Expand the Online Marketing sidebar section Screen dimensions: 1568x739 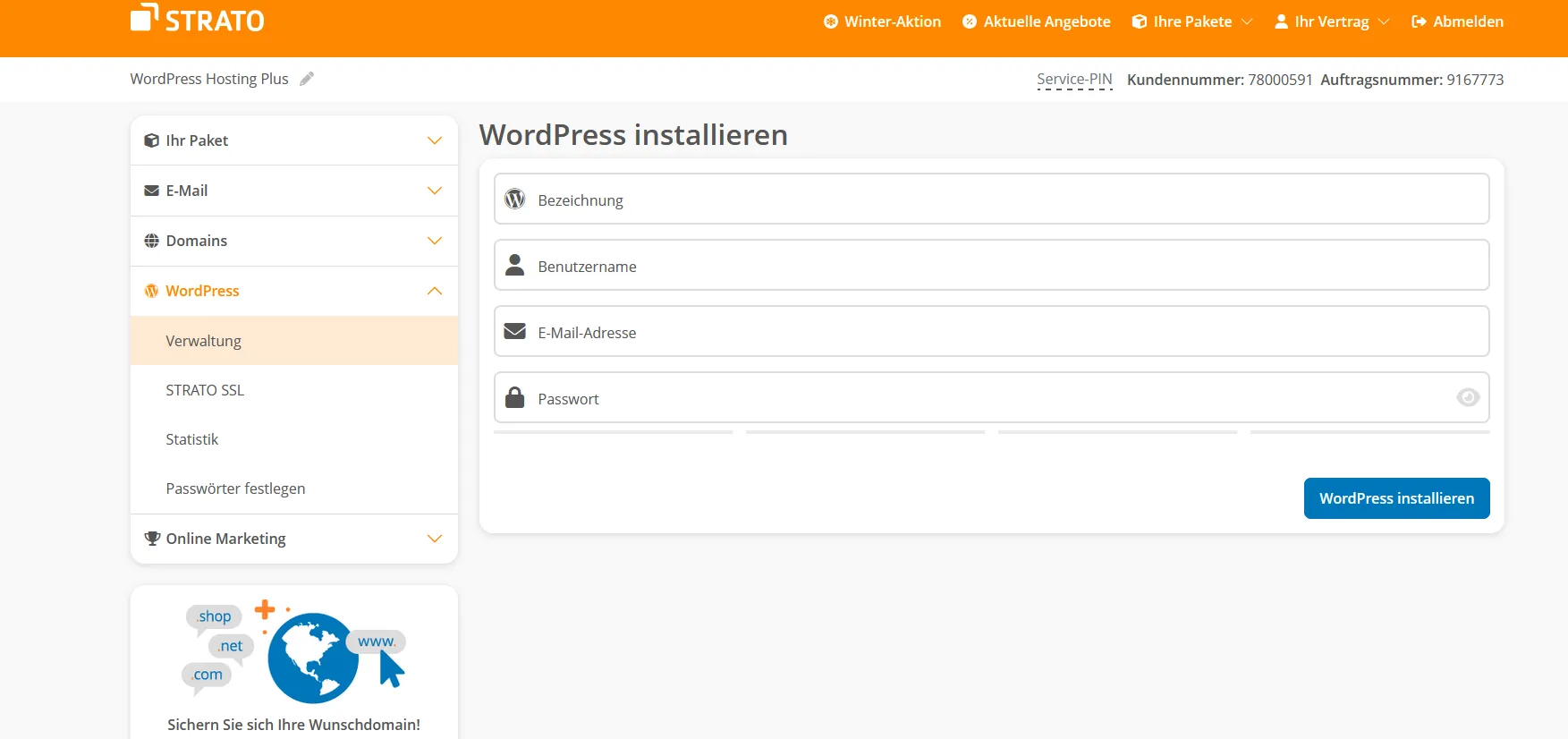[x=435, y=539]
